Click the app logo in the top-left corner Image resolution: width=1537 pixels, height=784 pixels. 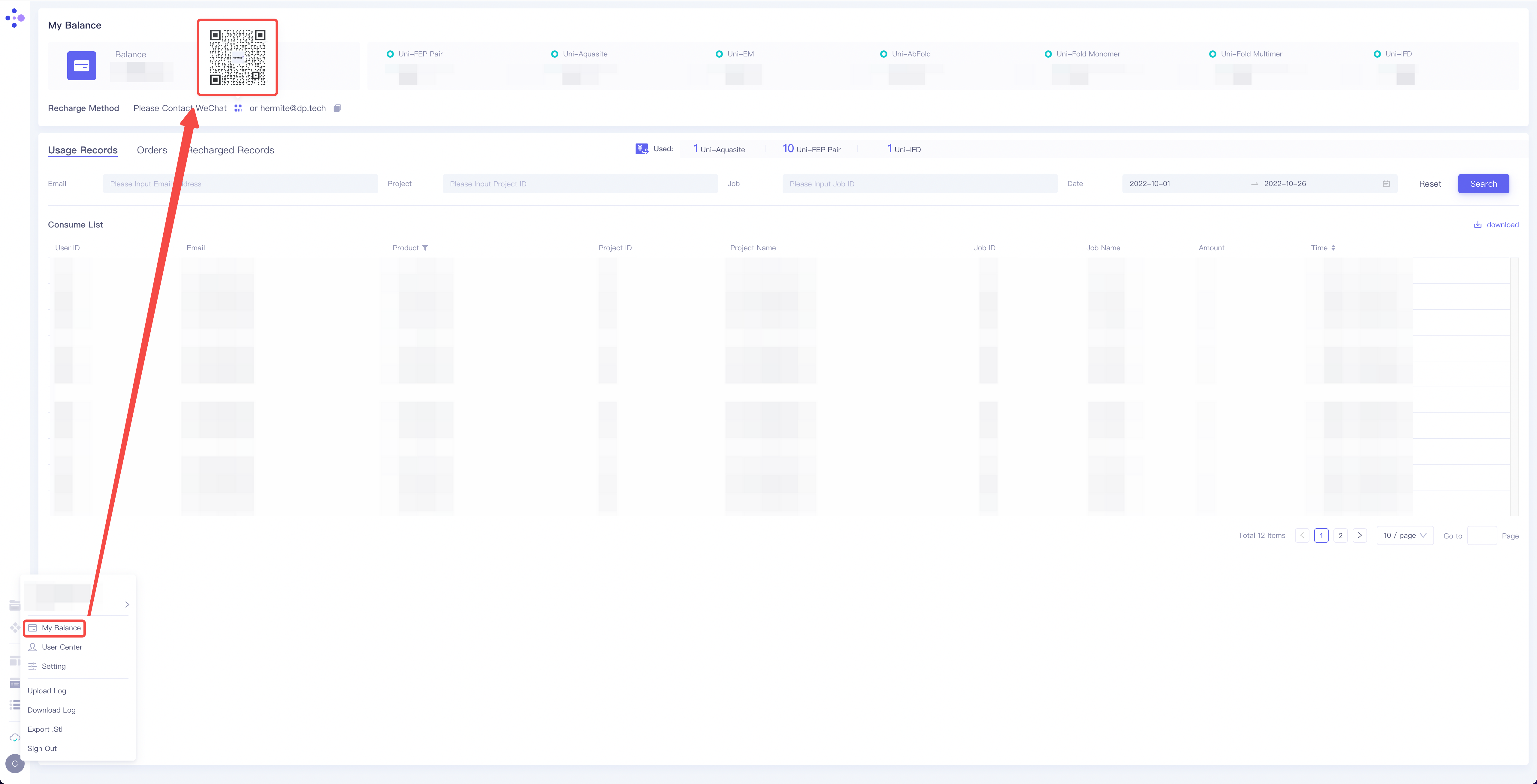pyautogui.click(x=14, y=18)
